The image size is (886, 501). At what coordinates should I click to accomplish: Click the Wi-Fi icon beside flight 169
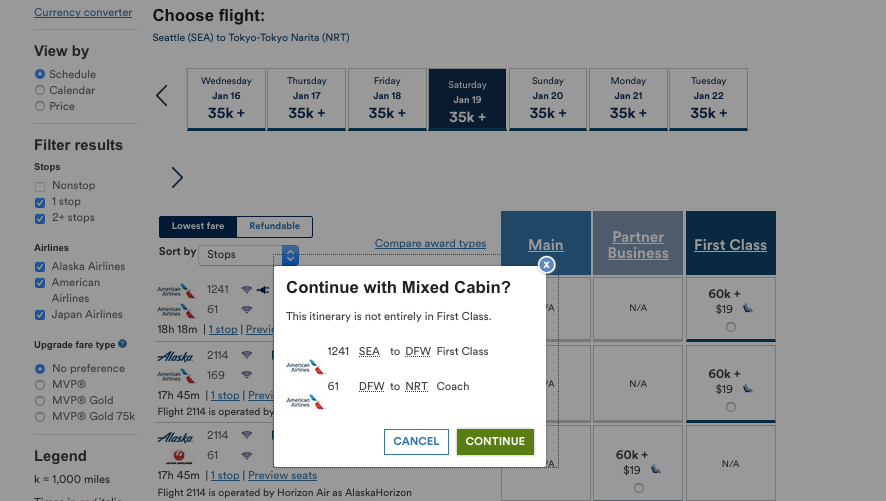[x=246, y=376]
